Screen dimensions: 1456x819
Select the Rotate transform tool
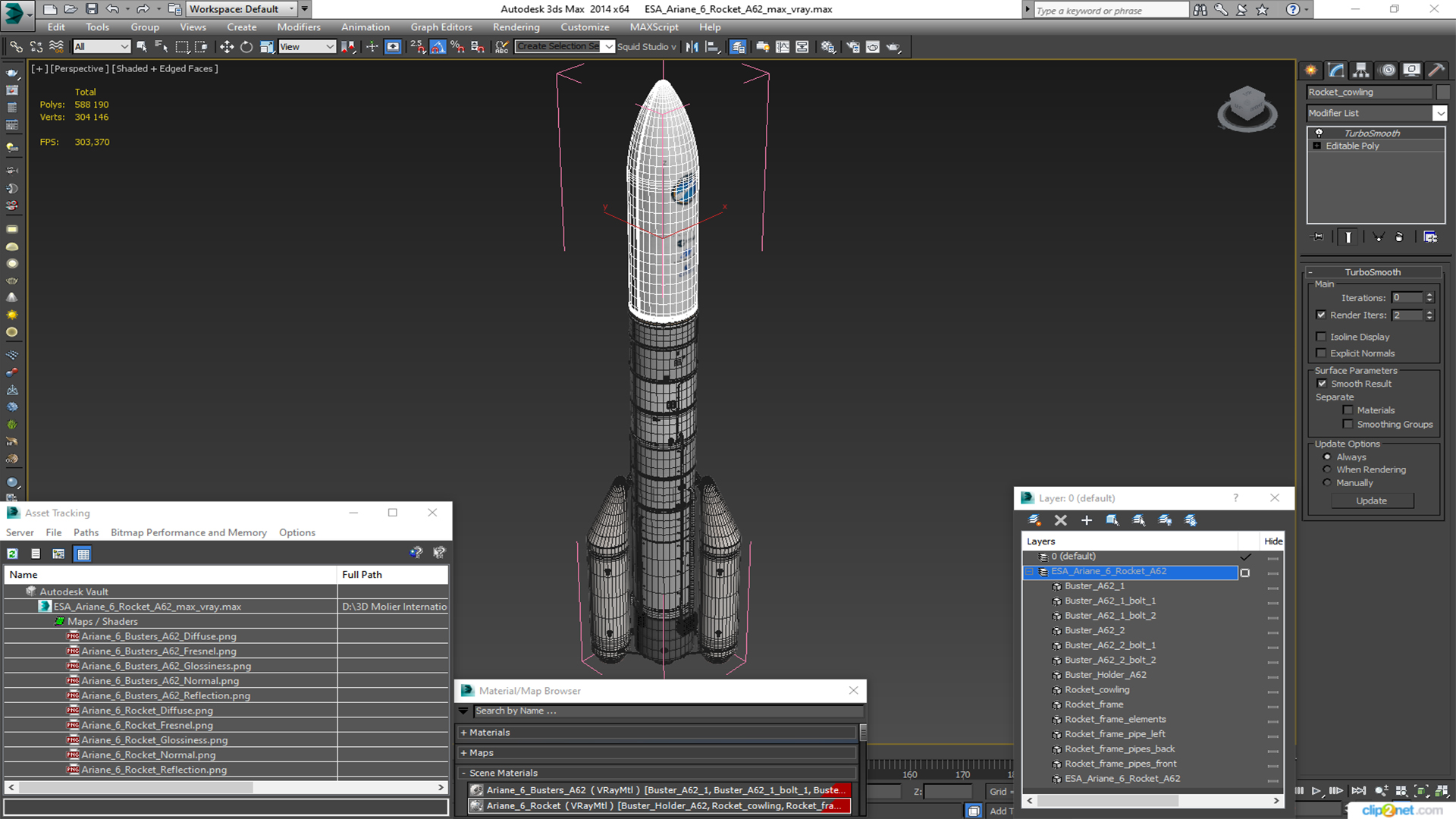point(246,47)
